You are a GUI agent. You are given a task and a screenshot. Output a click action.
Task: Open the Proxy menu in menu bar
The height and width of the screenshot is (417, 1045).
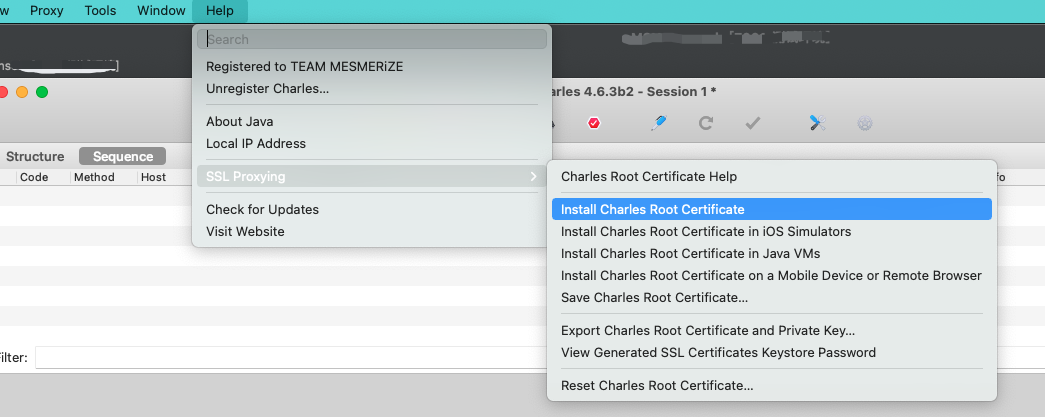click(47, 11)
